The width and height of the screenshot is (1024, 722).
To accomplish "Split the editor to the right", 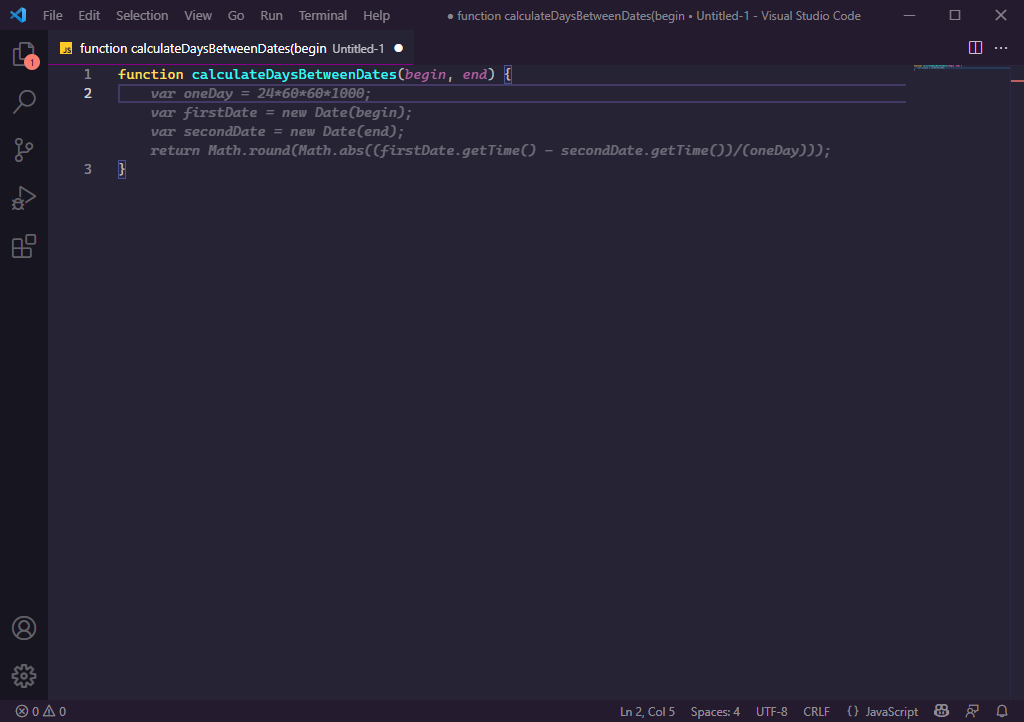I will pos(976,48).
